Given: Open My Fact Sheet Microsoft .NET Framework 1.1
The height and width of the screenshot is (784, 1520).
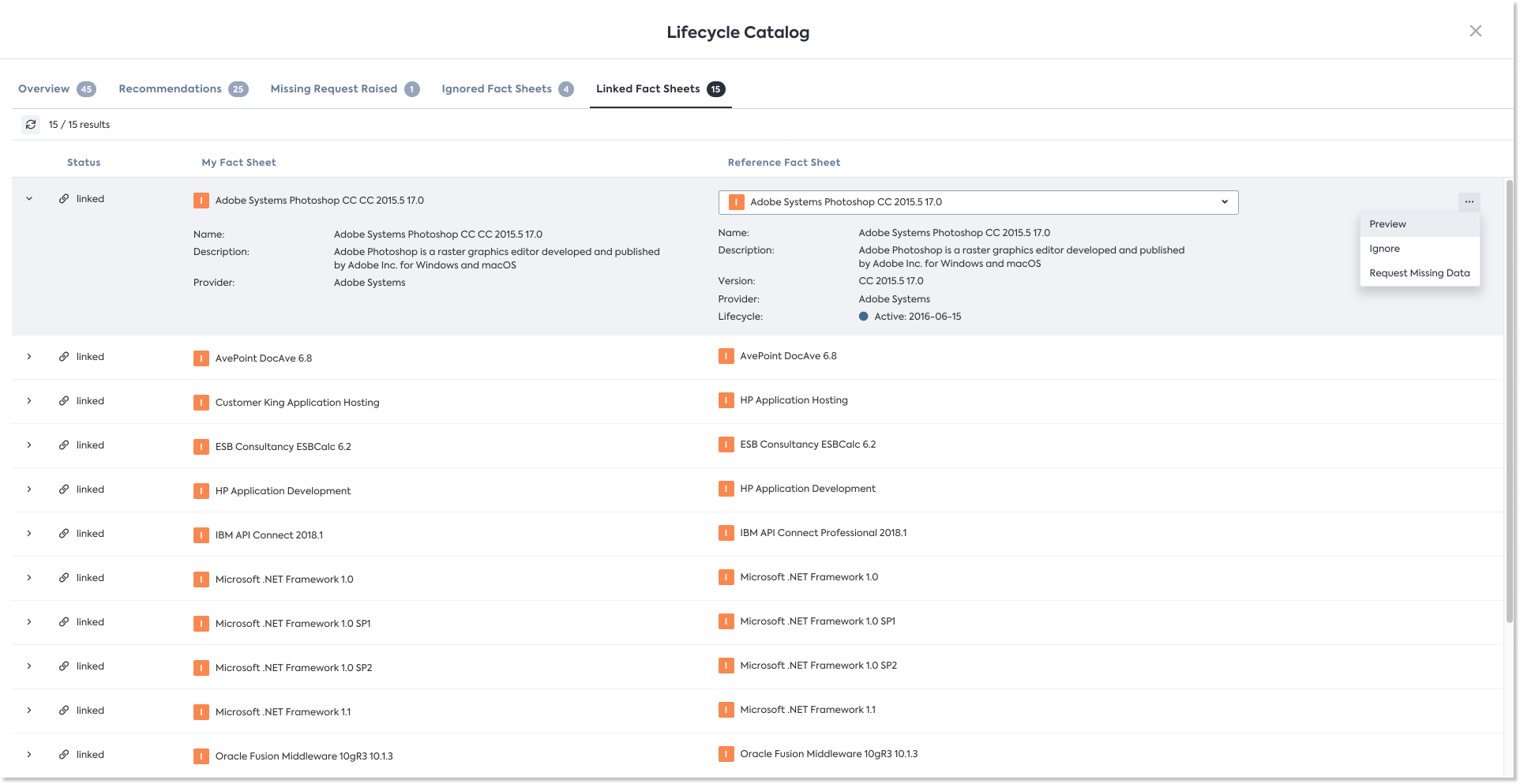Looking at the screenshot, I should (x=283, y=712).
